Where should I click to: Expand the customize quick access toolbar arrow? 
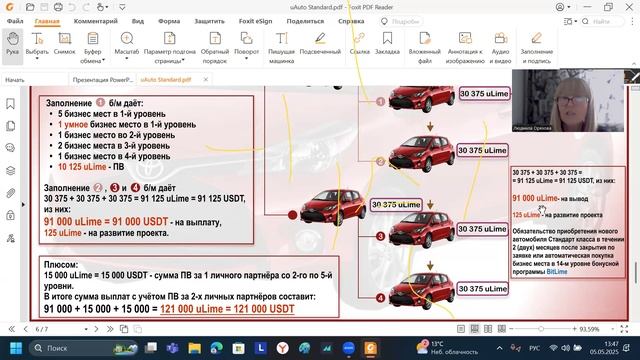click(122, 7)
